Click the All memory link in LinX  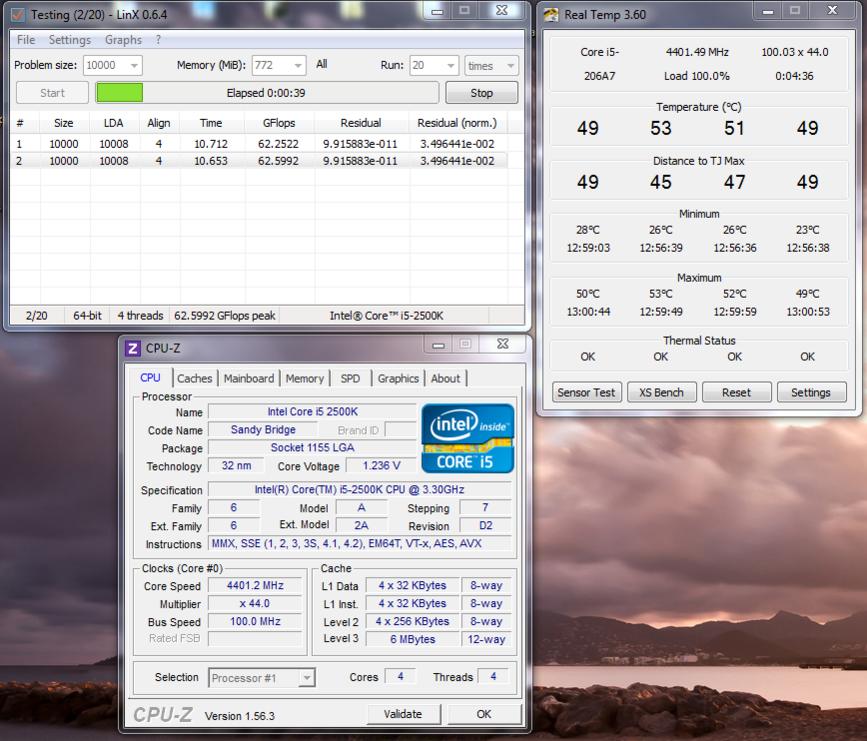tap(322, 64)
